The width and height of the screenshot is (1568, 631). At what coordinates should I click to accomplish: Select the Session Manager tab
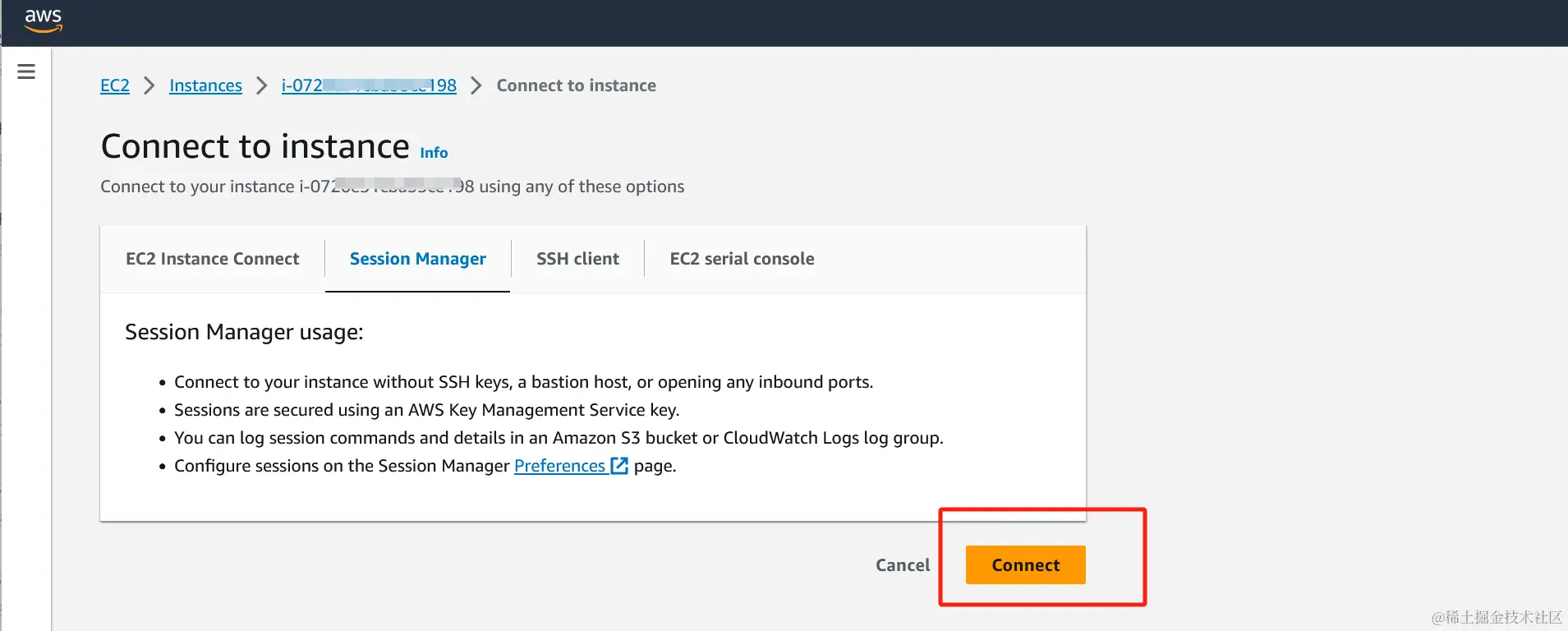(418, 259)
